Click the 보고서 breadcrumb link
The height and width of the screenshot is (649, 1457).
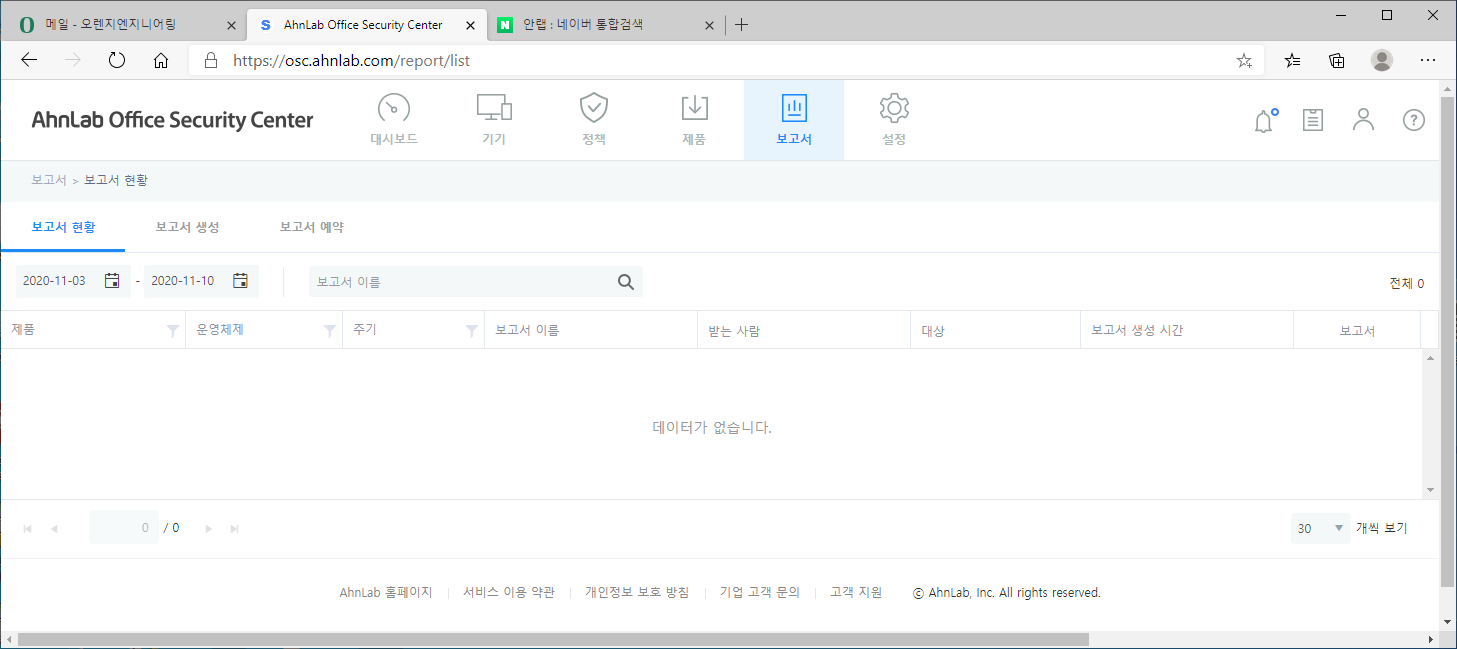48,179
